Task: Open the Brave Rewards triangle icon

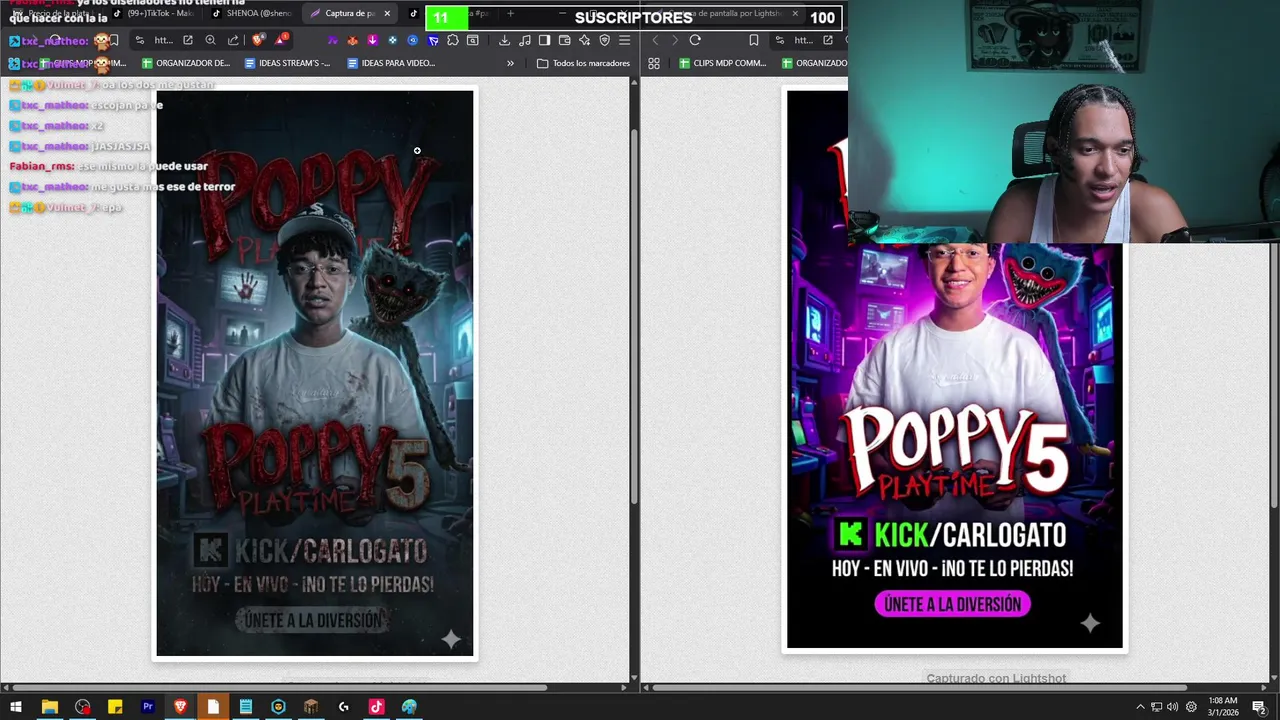Action: click(281, 40)
